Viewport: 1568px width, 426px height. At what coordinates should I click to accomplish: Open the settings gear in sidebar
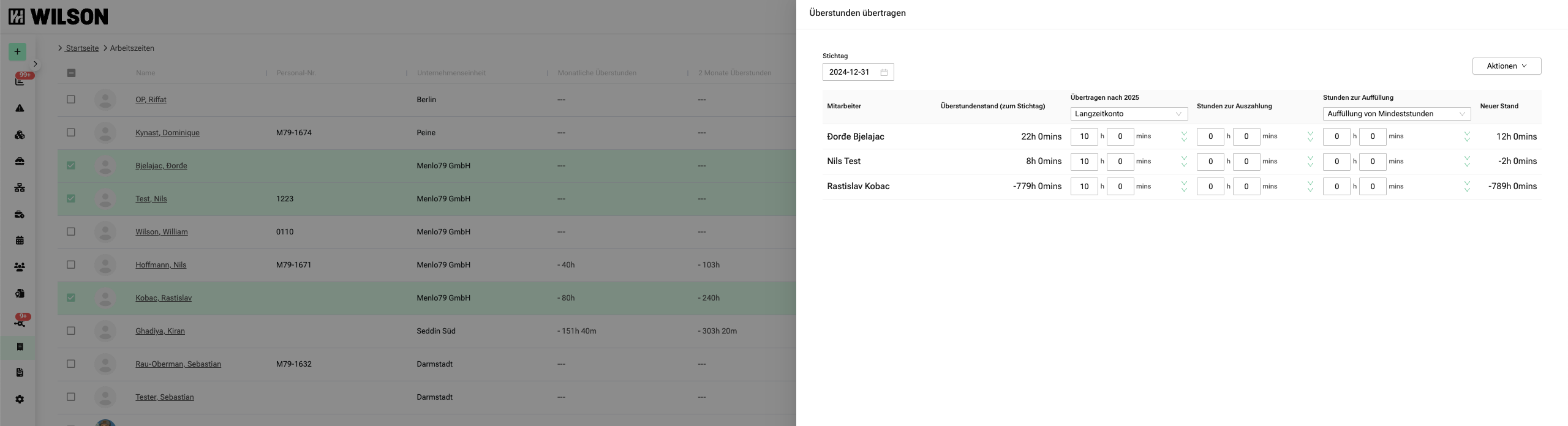tap(20, 399)
